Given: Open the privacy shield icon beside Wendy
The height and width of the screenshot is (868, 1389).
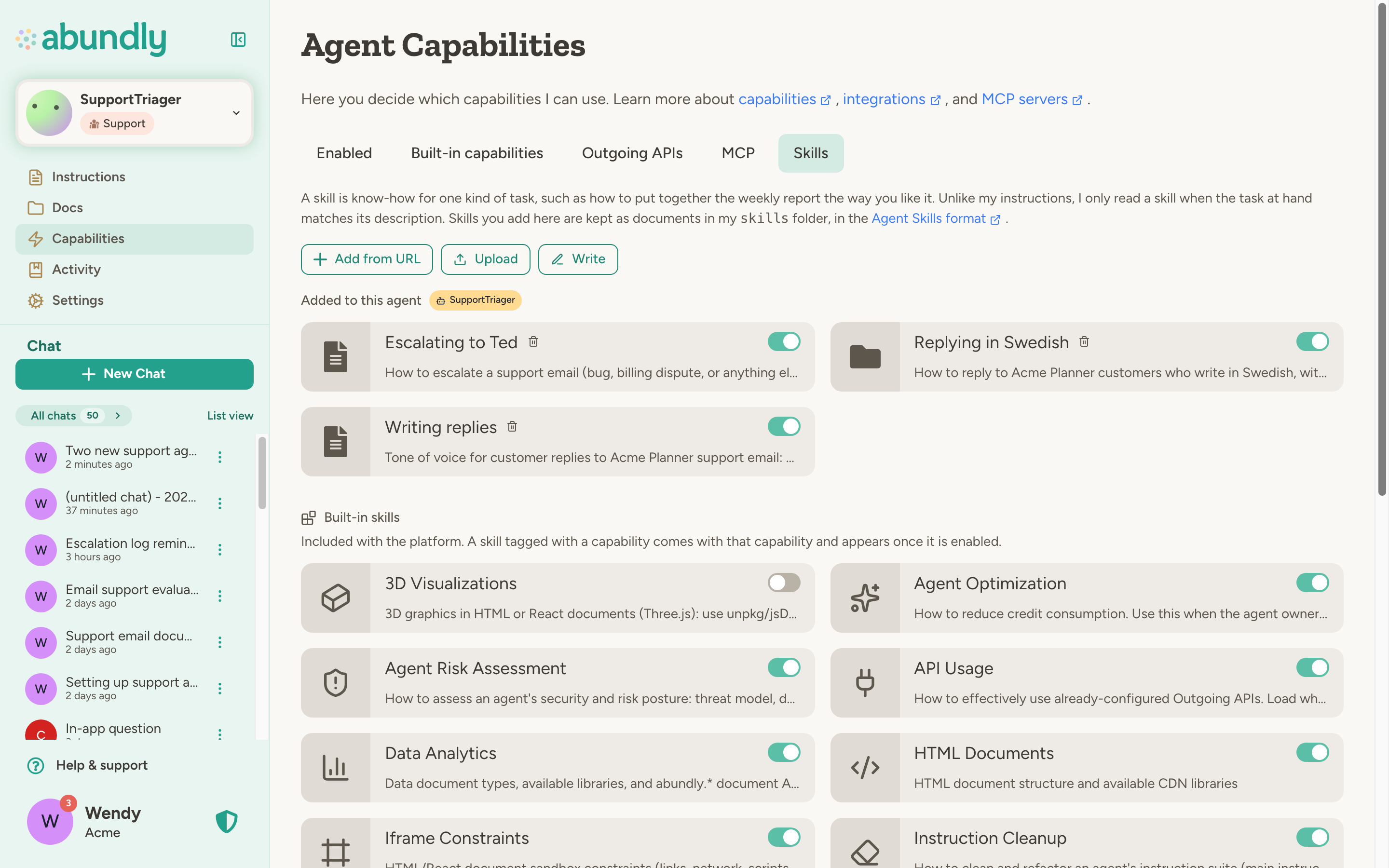Looking at the screenshot, I should 227,822.
